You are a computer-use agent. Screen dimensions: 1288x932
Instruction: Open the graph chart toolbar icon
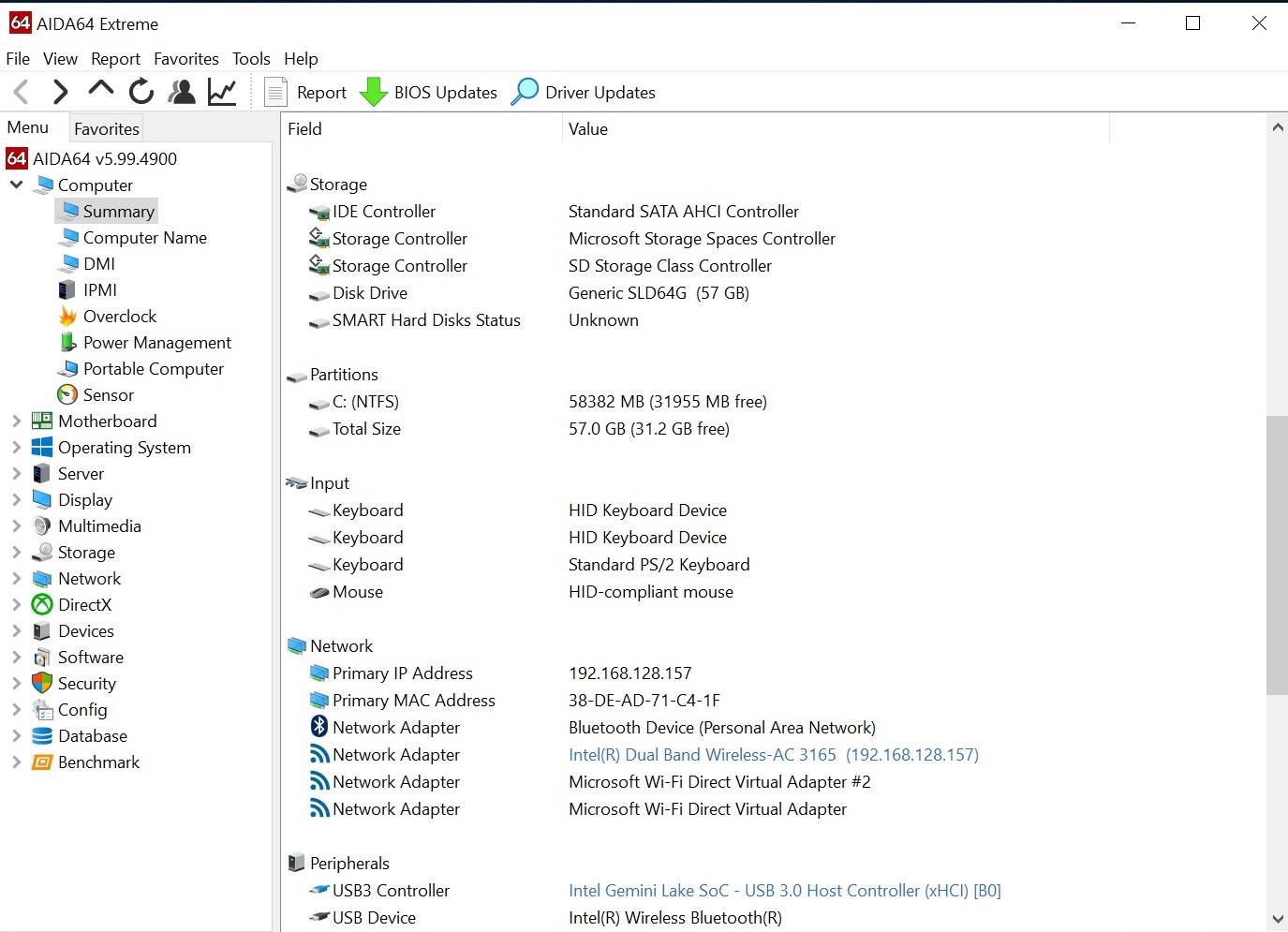pyautogui.click(x=222, y=92)
